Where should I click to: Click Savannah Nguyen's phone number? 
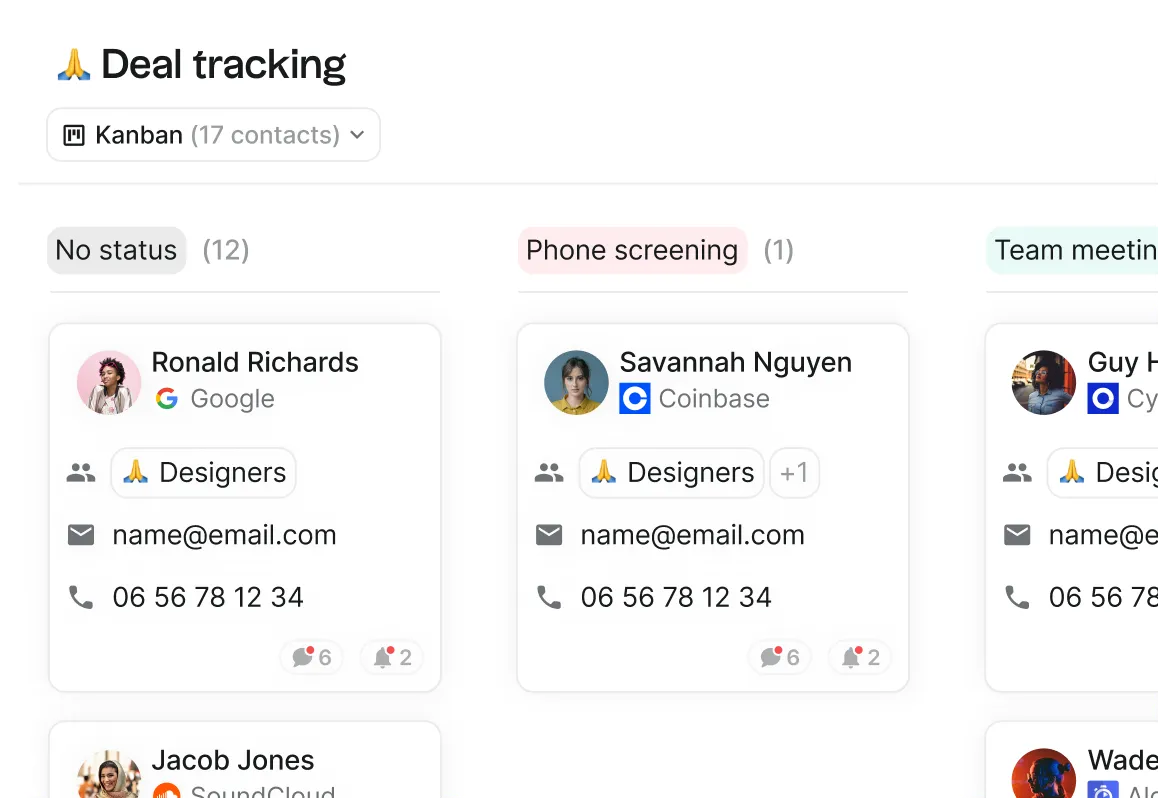click(676, 596)
